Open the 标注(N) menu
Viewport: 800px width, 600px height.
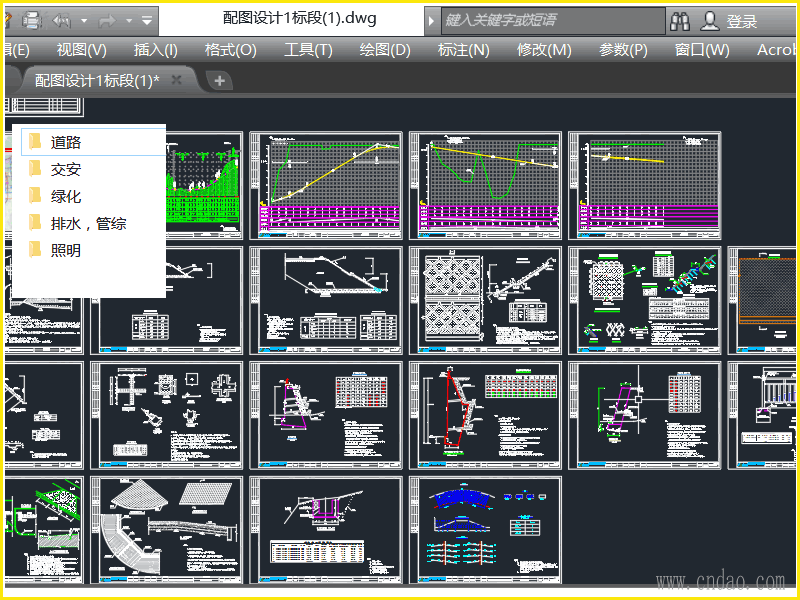pos(464,50)
